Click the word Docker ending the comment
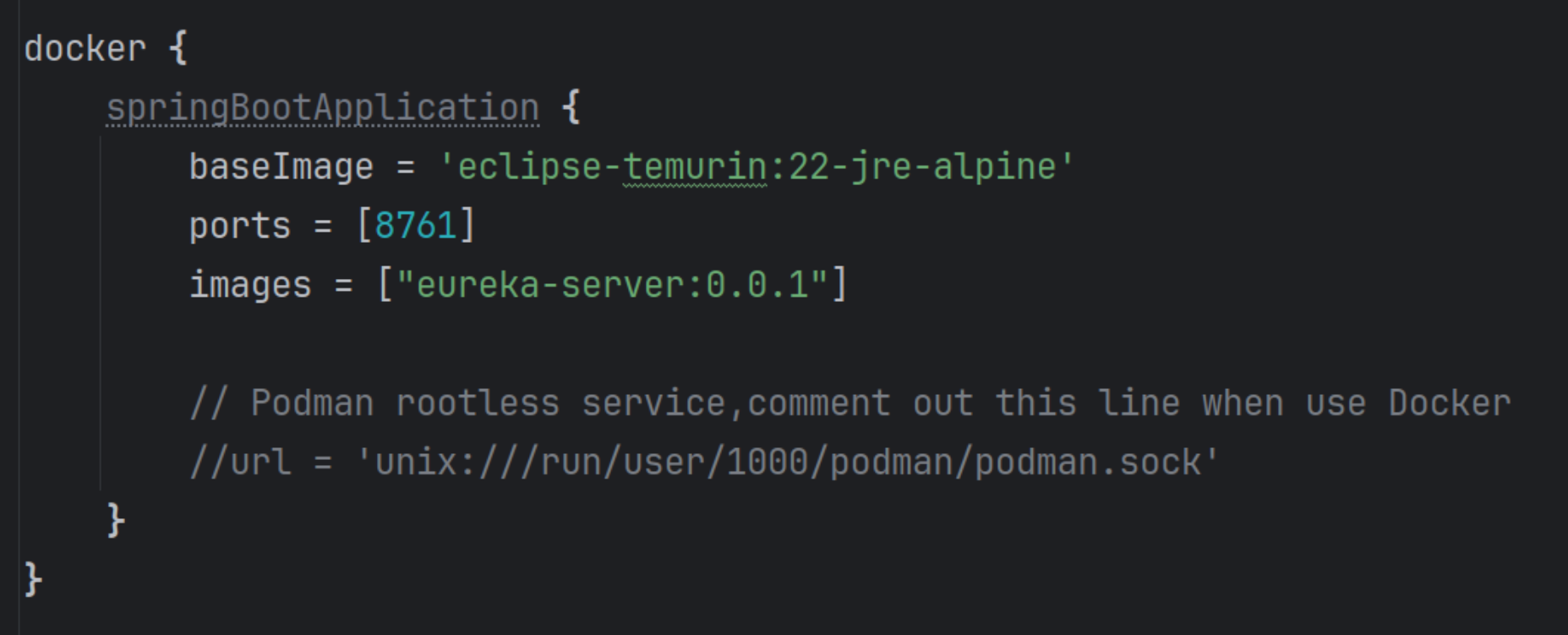The image size is (1568, 635). [1450, 403]
